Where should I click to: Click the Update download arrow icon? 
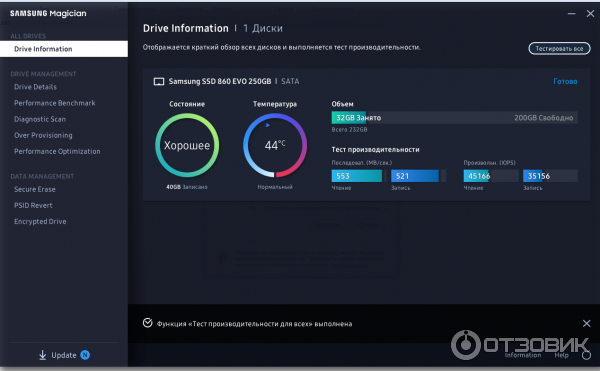(x=42, y=355)
